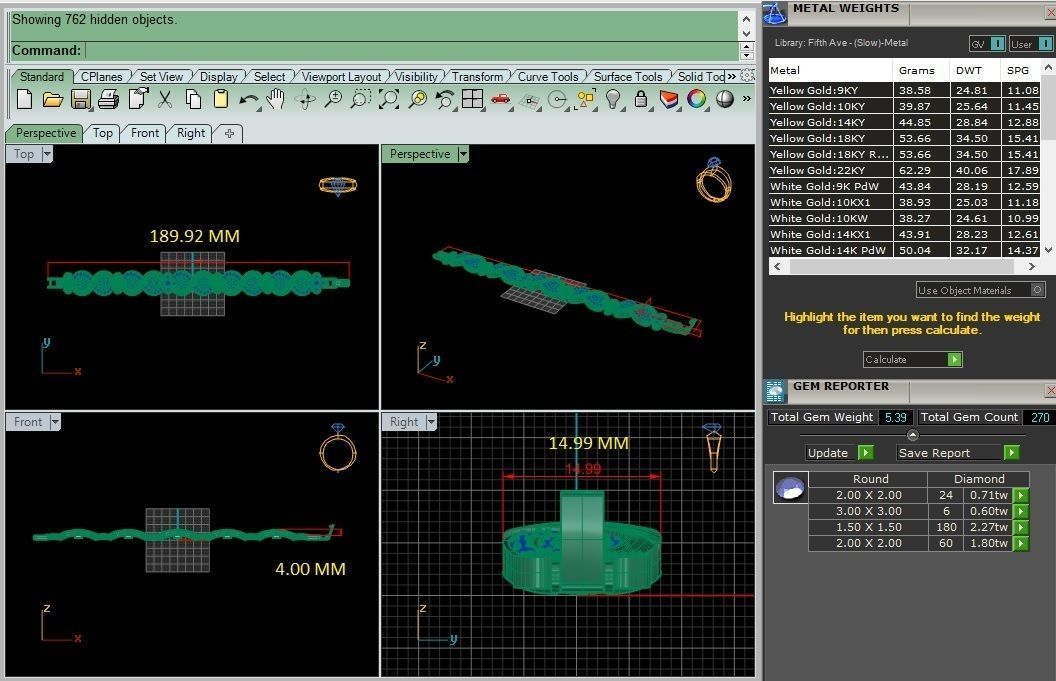The image size is (1056, 681).
Task: Click the Paste clipboard icon
Action: 221,99
